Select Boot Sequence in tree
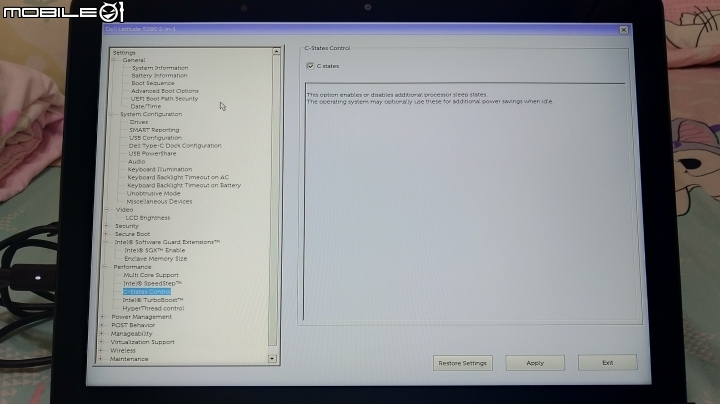The image size is (720, 404). point(153,83)
